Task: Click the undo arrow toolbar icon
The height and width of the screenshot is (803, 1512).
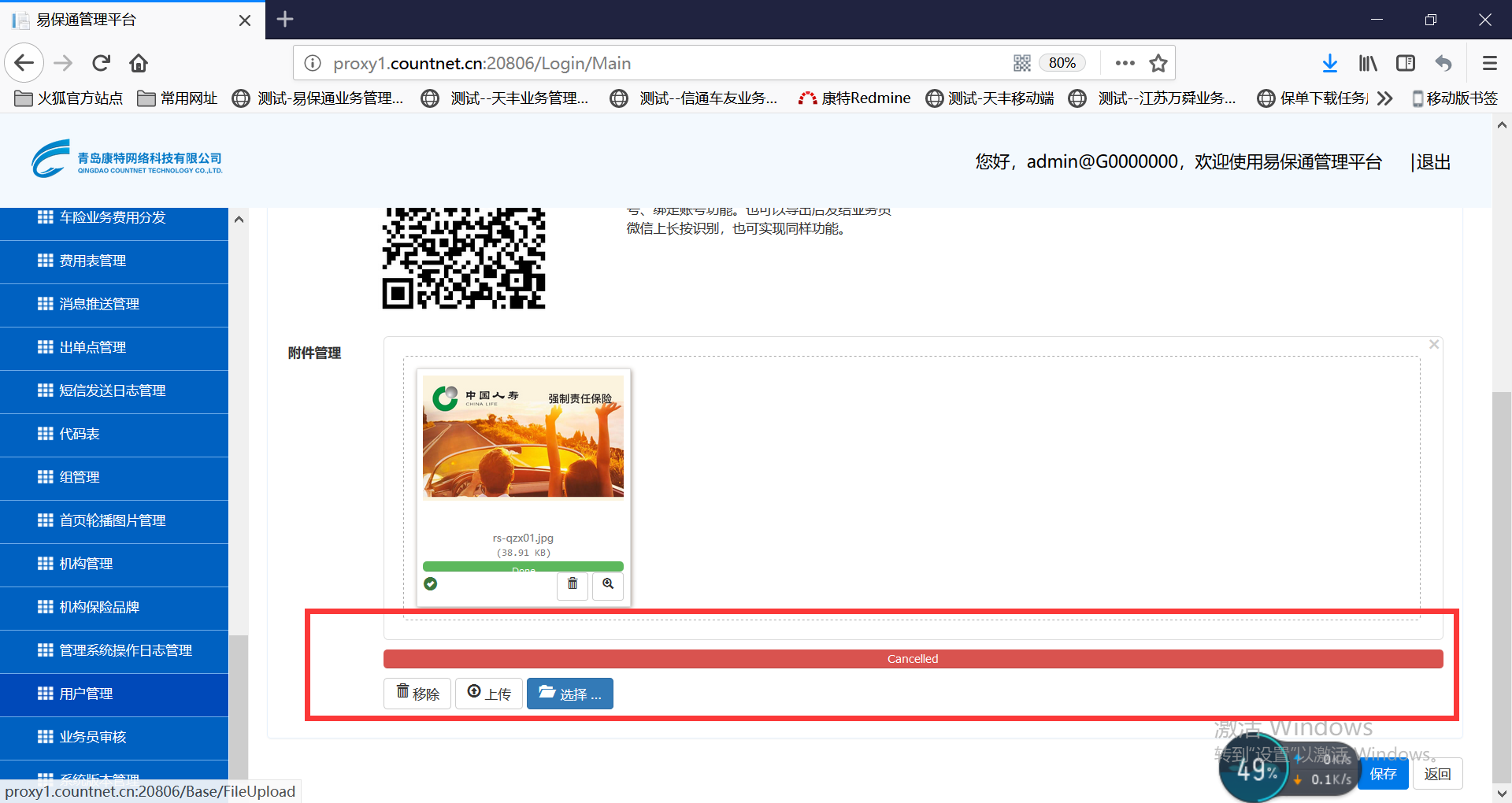Action: pos(1443,63)
